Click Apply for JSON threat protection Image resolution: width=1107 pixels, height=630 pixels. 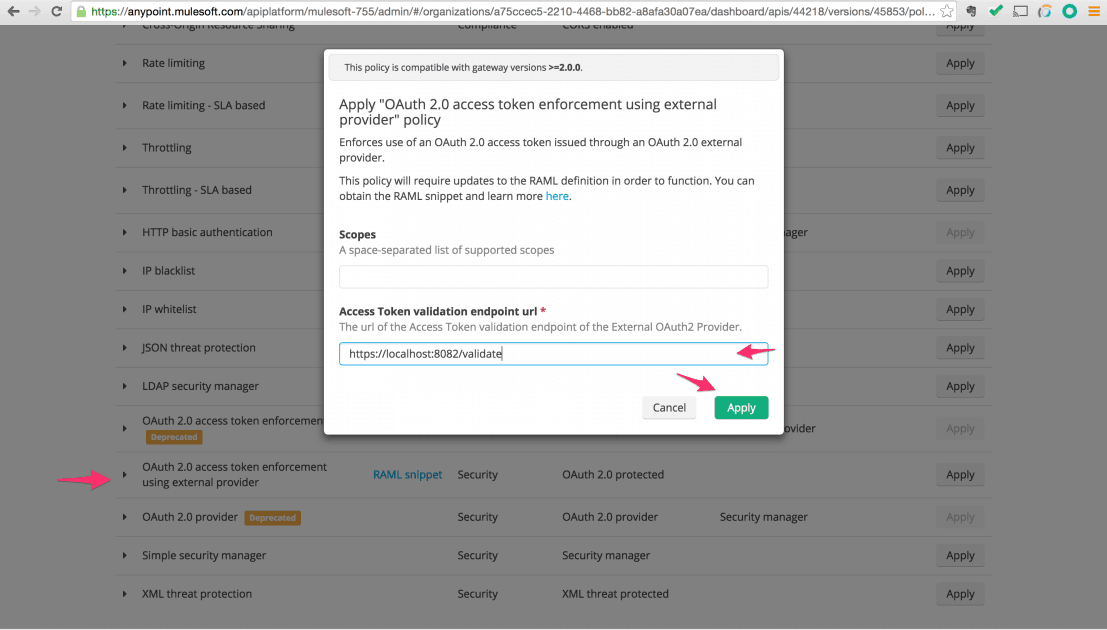[960, 348]
